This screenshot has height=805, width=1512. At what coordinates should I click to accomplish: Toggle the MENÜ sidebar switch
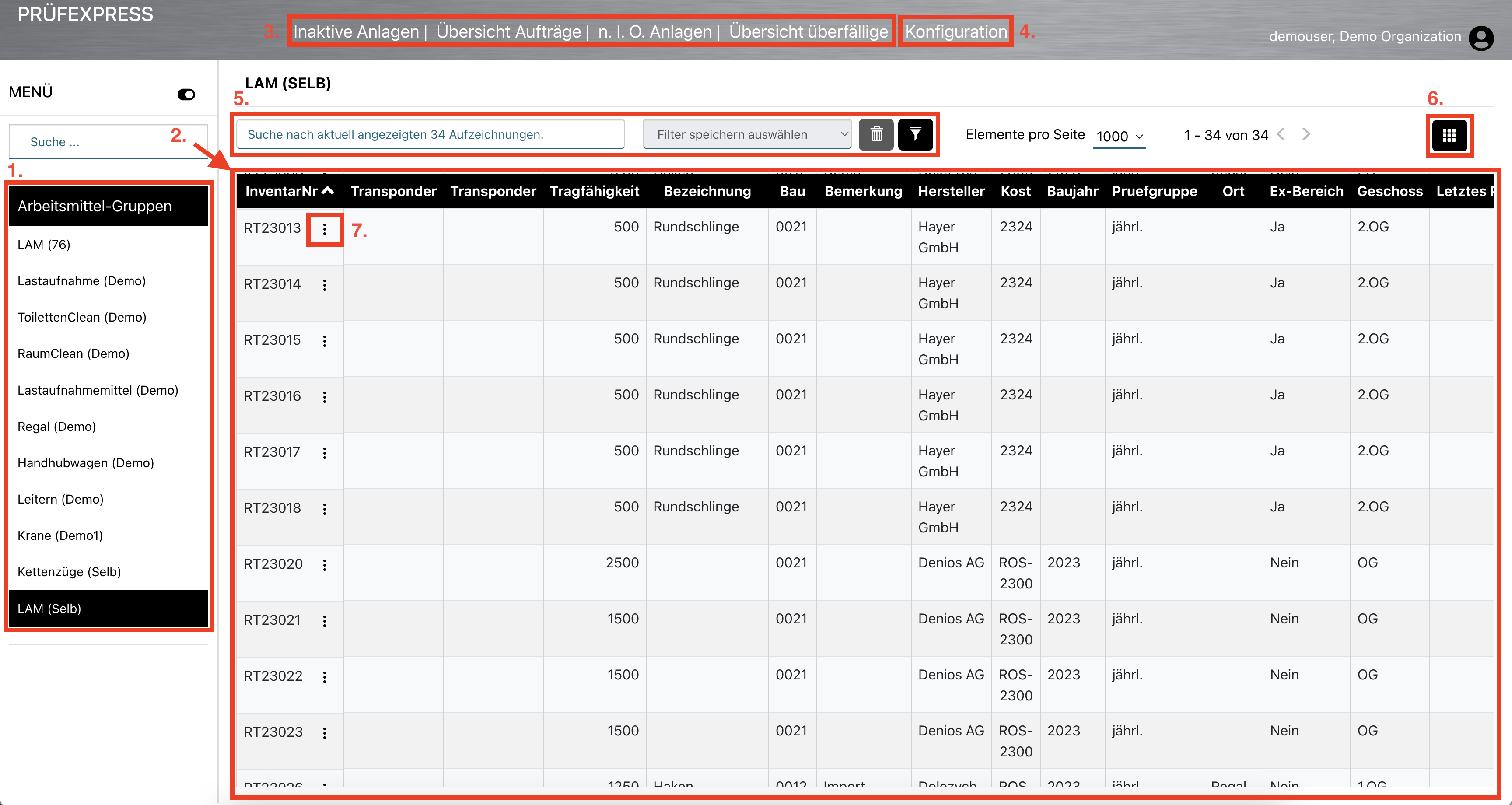pos(186,94)
